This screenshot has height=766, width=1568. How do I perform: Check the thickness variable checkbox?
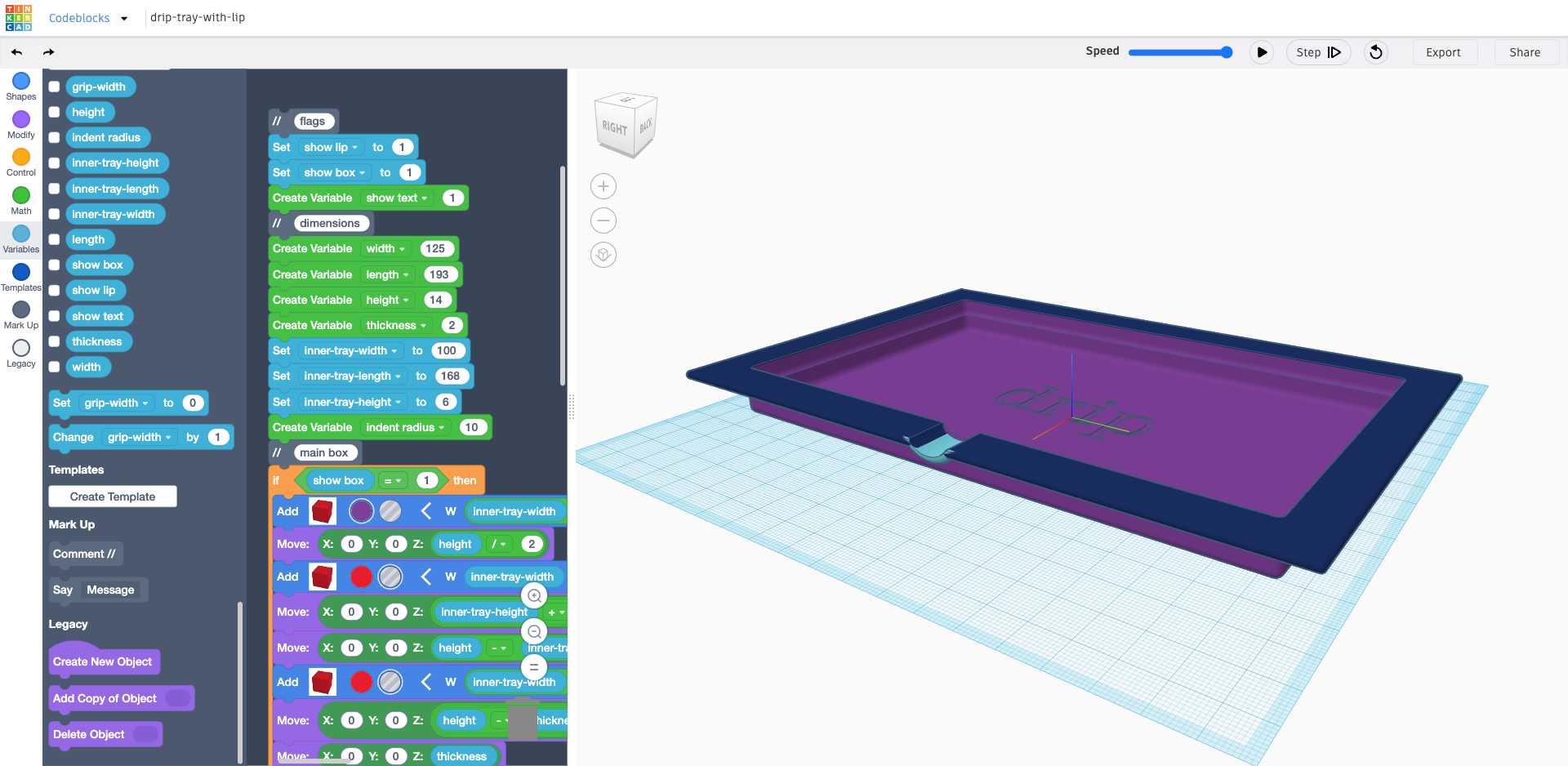point(54,341)
